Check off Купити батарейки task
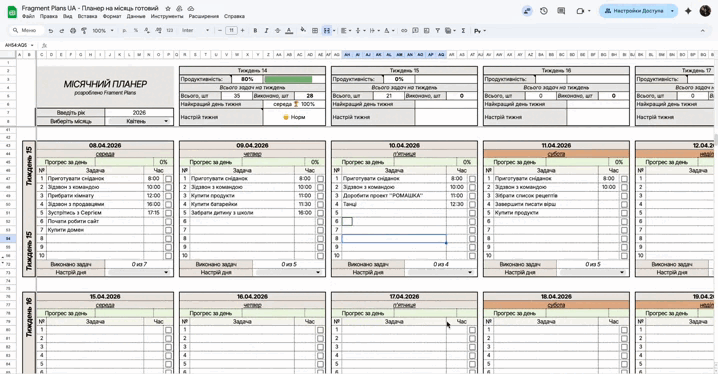Viewport: 718px width, 374px height. click(x=320, y=204)
